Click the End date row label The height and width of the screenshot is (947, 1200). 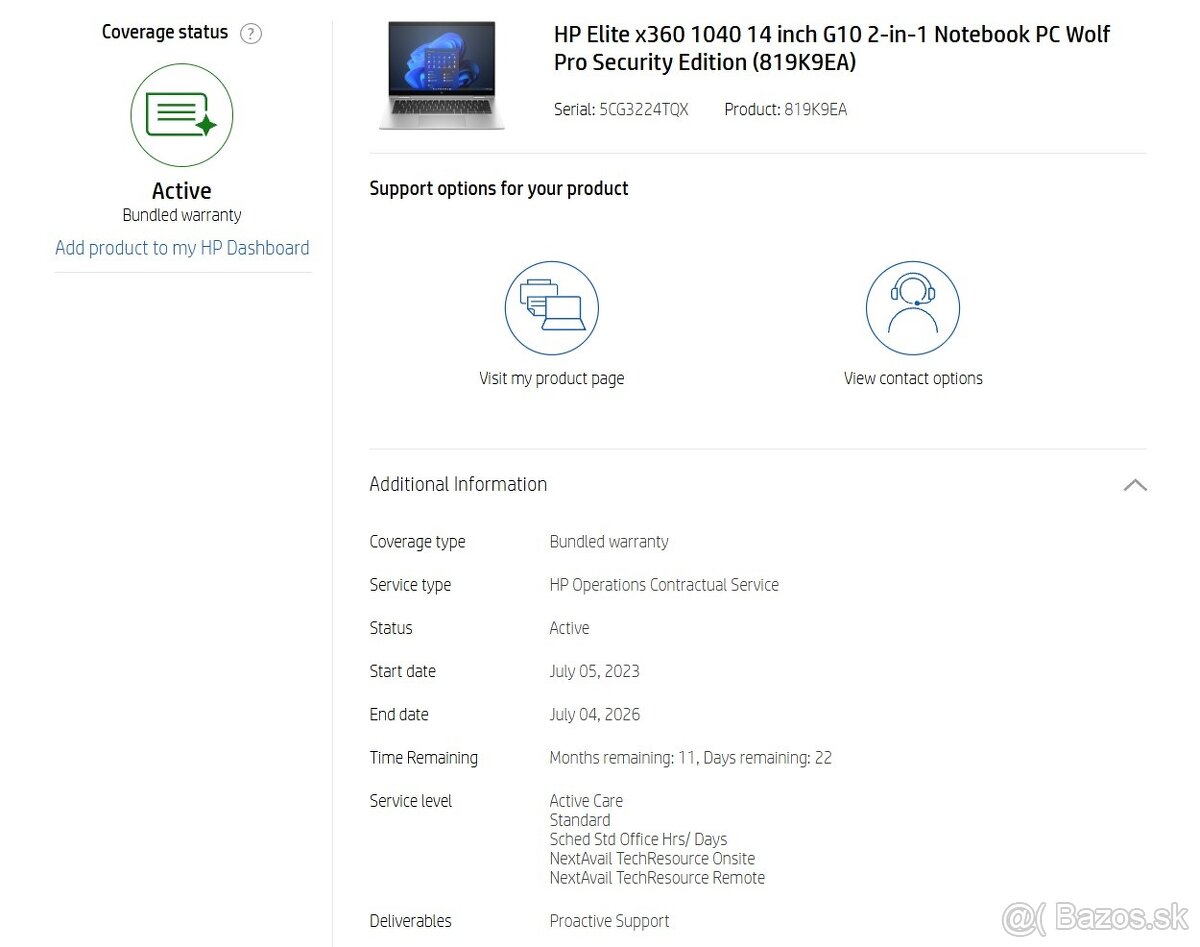tap(399, 715)
